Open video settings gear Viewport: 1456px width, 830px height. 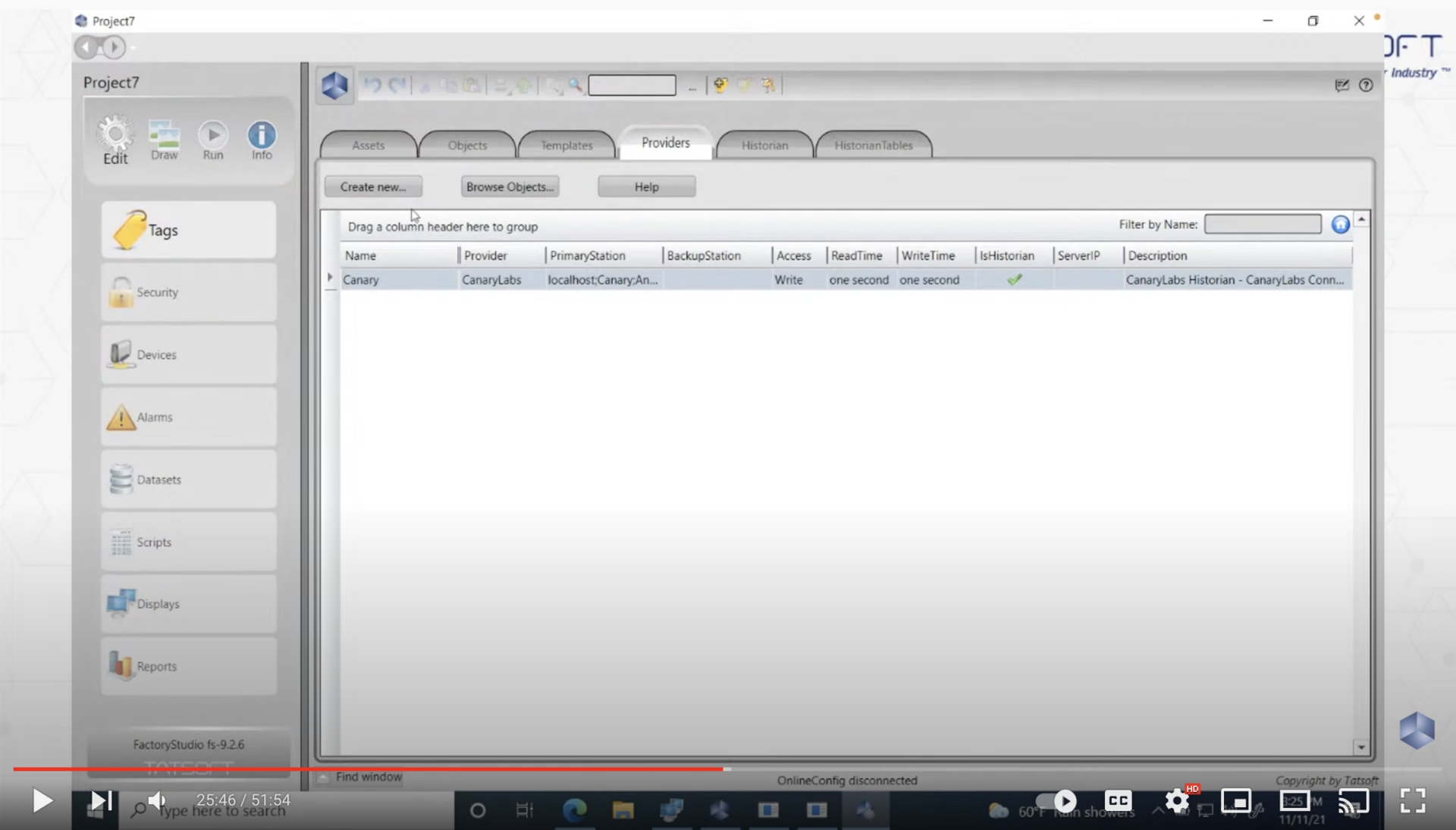point(1177,800)
